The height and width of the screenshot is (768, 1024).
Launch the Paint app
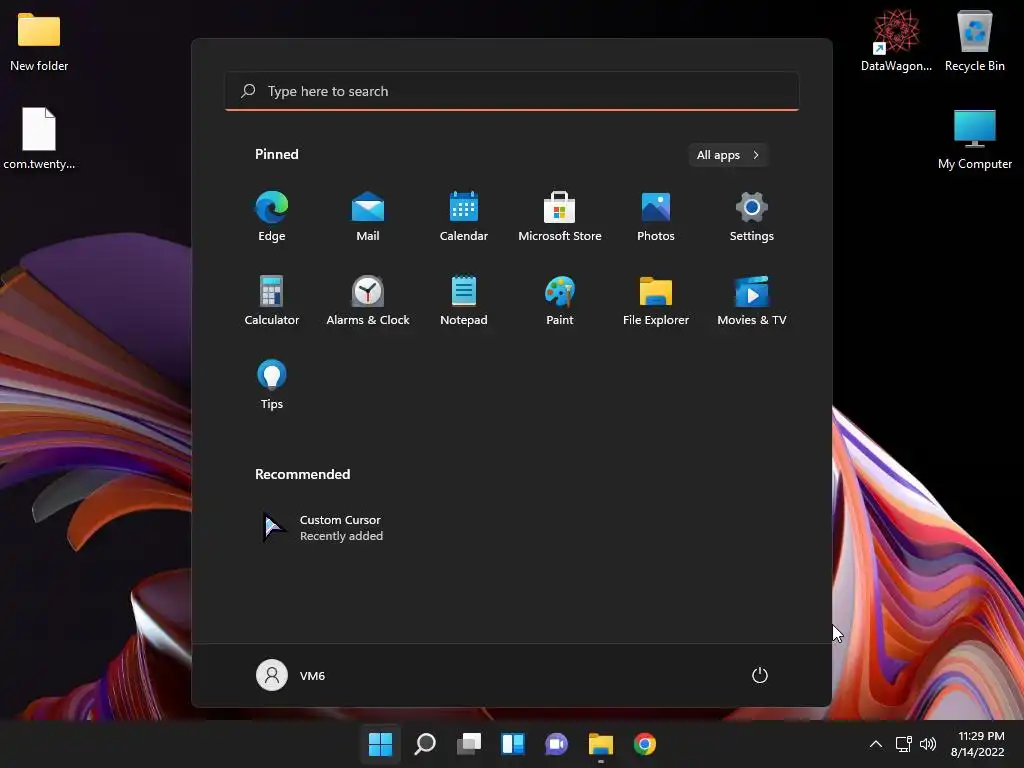(560, 300)
